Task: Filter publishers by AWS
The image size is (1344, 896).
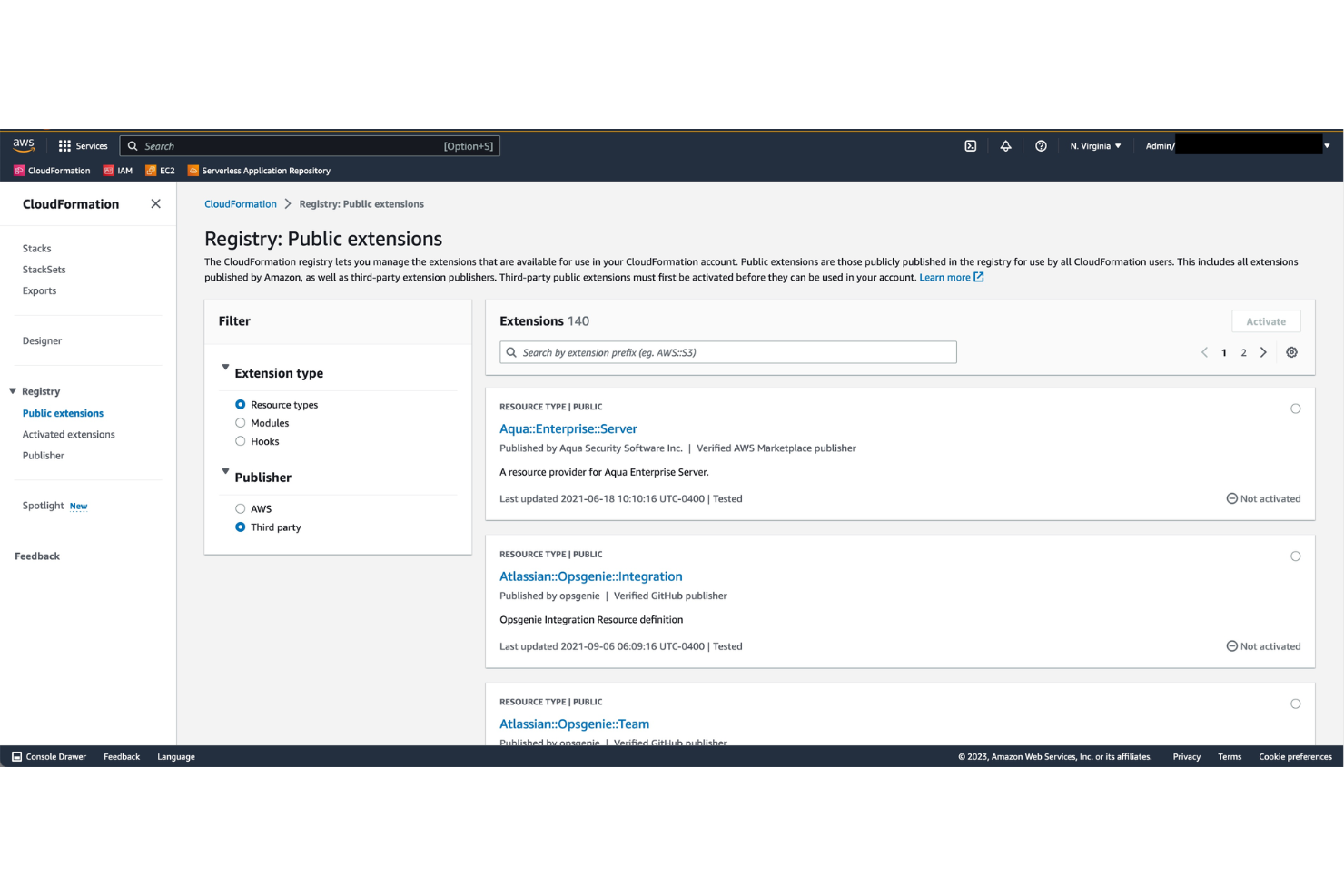Action: pos(240,508)
